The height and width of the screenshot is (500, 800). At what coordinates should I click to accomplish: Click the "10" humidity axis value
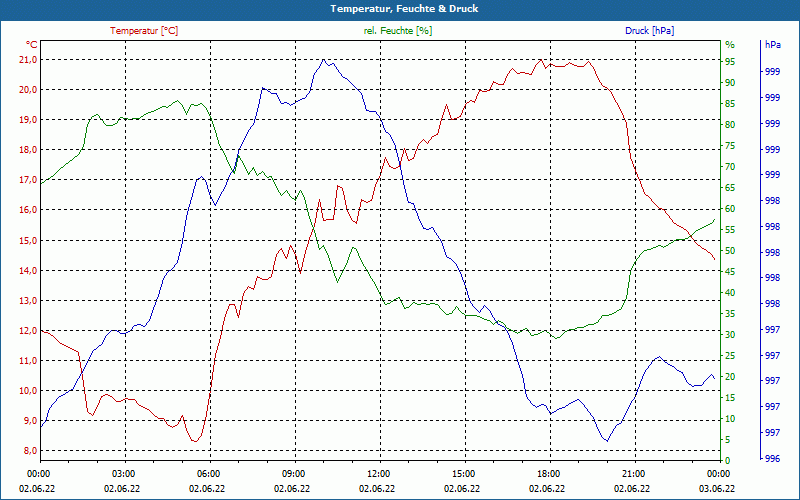(730, 419)
